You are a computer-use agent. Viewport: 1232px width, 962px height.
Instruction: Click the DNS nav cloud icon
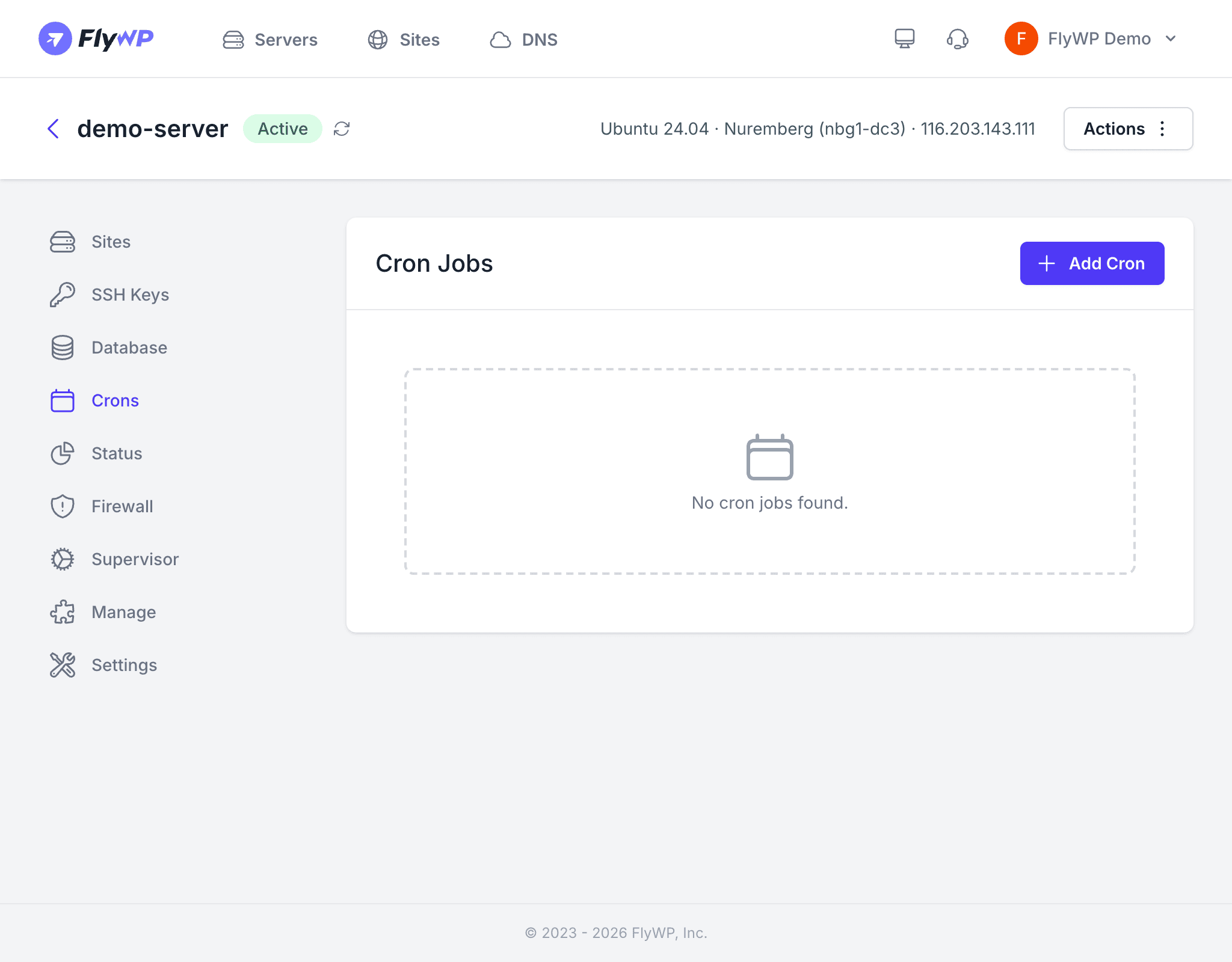[x=500, y=40]
